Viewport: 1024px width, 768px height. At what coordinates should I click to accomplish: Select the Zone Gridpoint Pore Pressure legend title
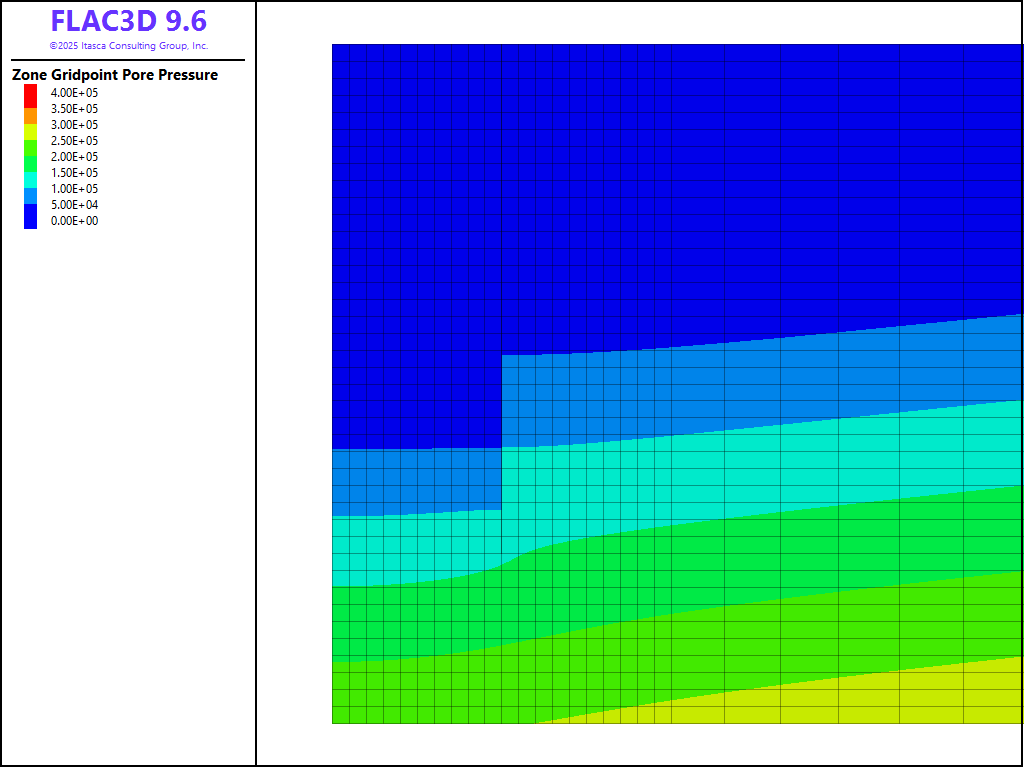coord(115,75)
